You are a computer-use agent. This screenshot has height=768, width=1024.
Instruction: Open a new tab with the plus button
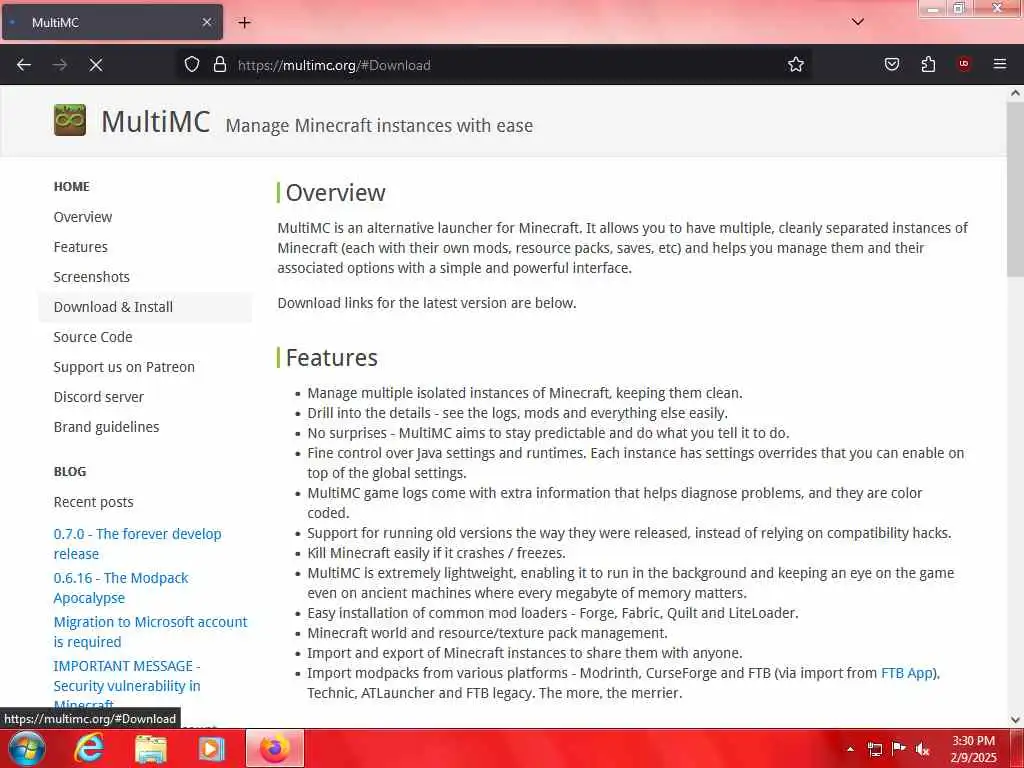[244, 23]
